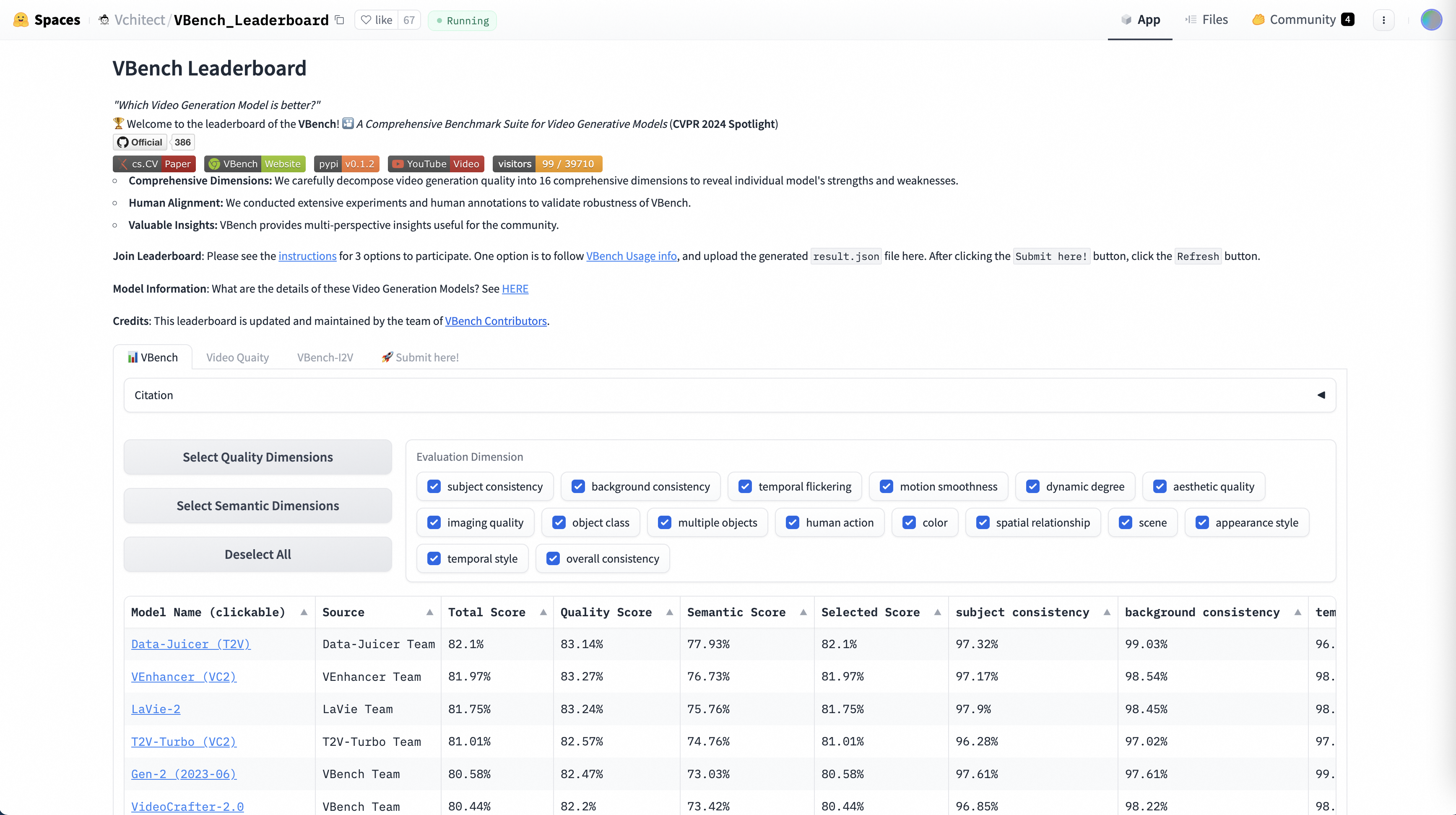The width and height of the screenshot is (1456, 815).
Task: Like the VBench_Leaderboard space
Action: coord(377,20)
